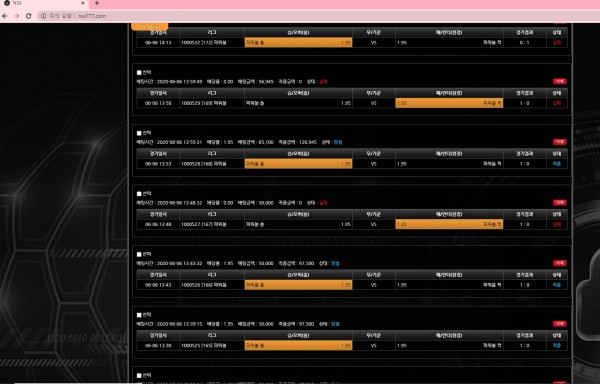
Task: Click the highlighted even pick in game 1000529
Action: click(449, 103)
